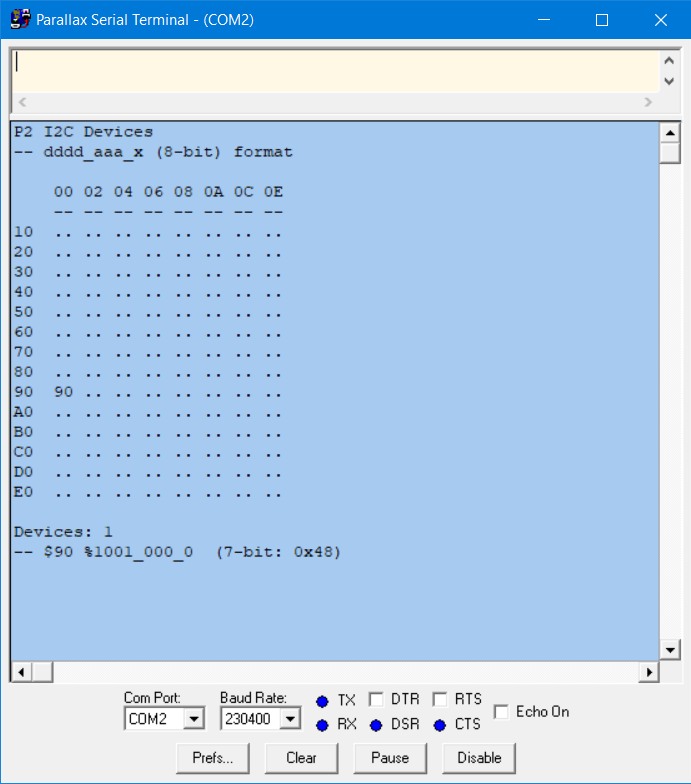
Task: Click the '0A' column header
Action: tap(214, 192)
